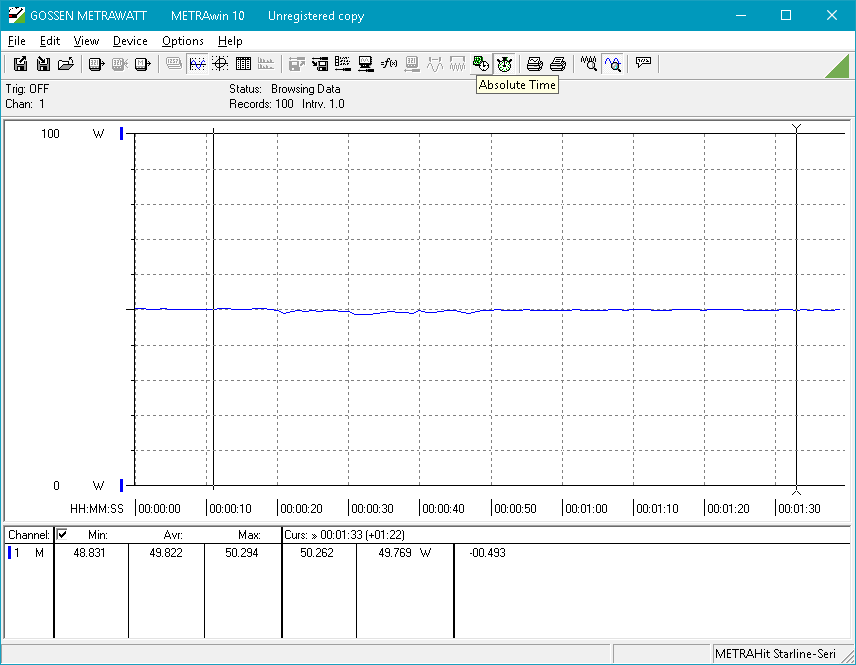Viewport: 856px width, 665px height.
Task: Click the read meter memory icon
Action: 142,64
